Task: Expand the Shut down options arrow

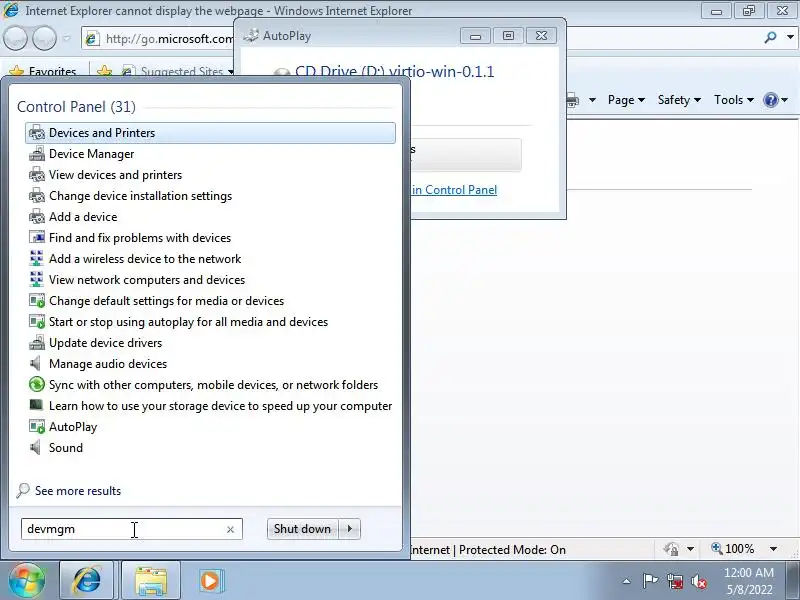Action: click(350, 529)
